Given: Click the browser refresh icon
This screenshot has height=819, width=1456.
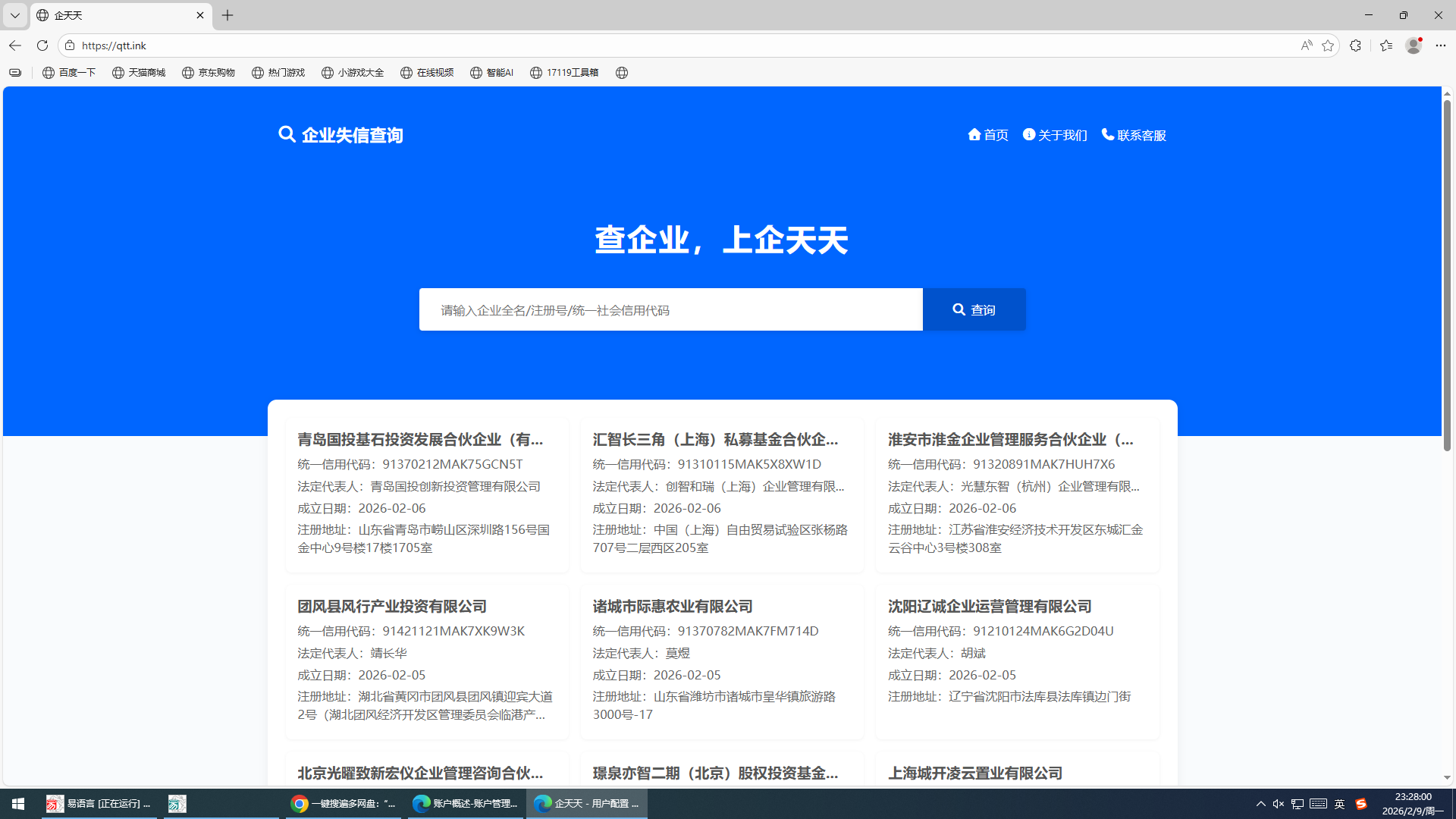Looking at the screenshot, I should [42, 45].
